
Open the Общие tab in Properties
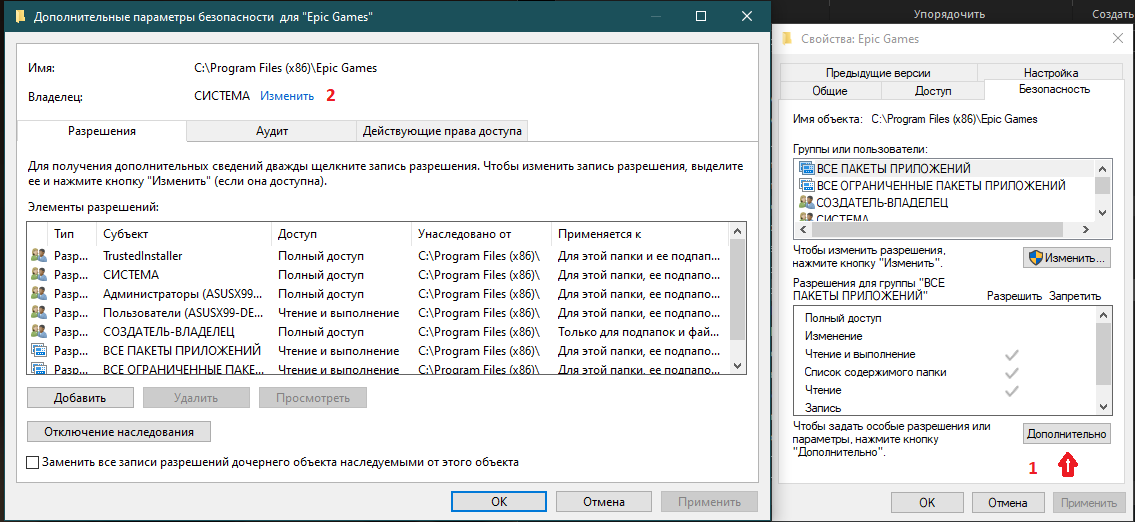click(x=830, y=90)
